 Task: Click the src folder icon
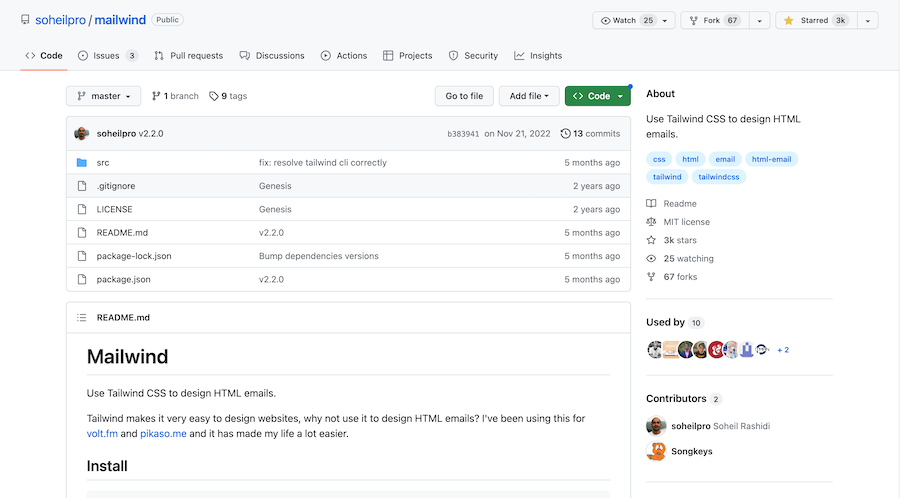83,163
